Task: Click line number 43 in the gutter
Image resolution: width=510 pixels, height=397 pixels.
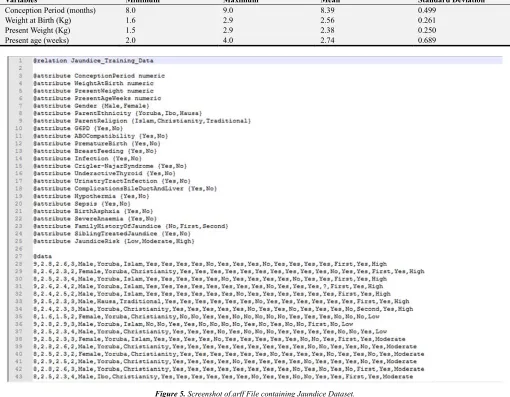Action: 19,377
